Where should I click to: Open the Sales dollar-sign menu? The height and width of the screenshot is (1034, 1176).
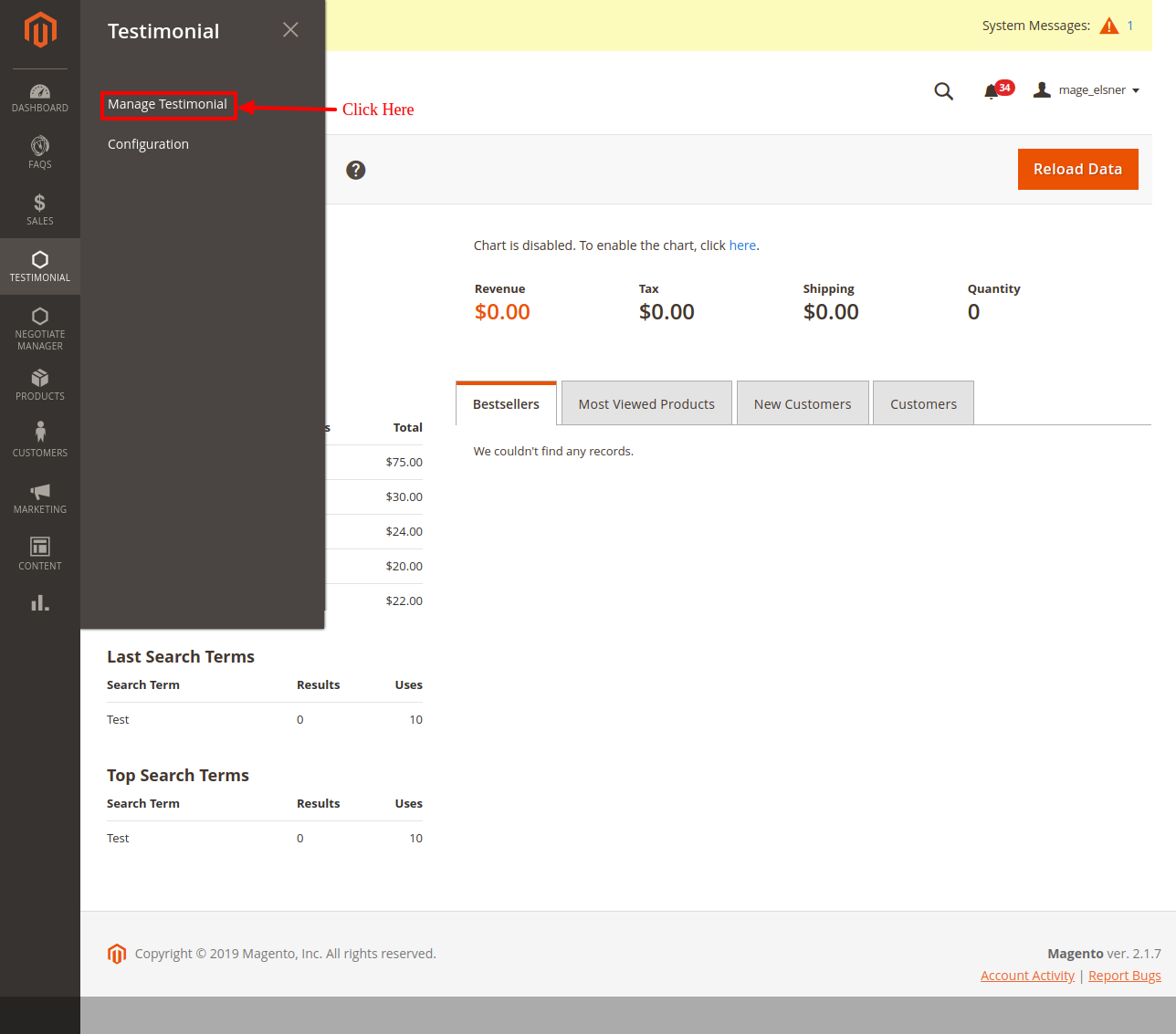coord(40,209)
